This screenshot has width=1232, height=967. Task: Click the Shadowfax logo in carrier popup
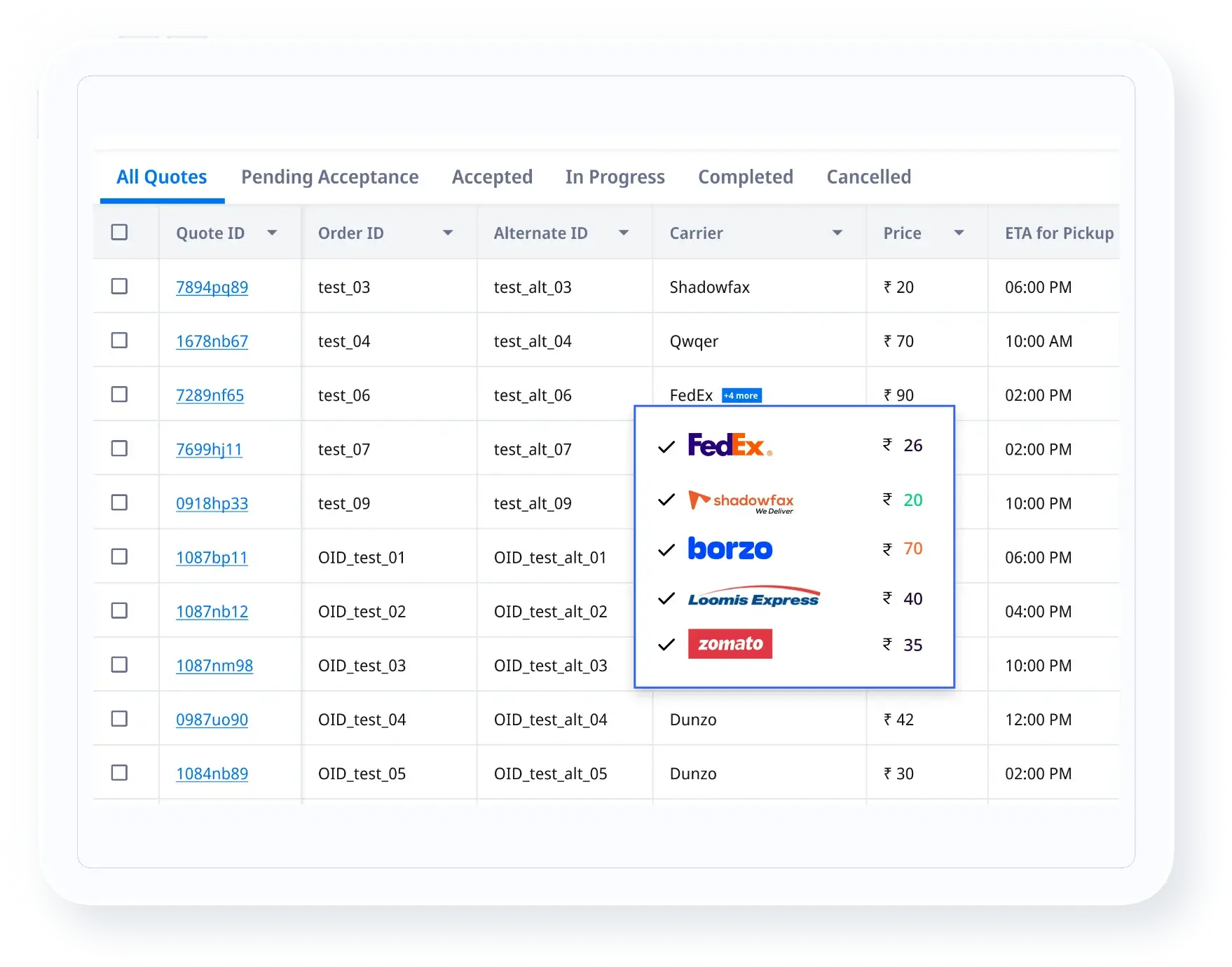pyautogui.click(x=741, y=502)
